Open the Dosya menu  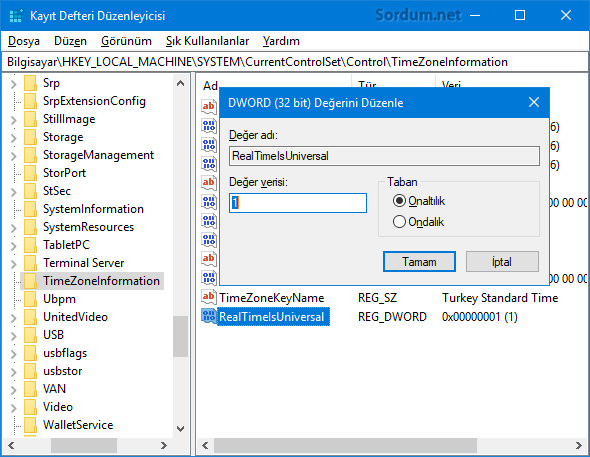(x=24, y=41)
